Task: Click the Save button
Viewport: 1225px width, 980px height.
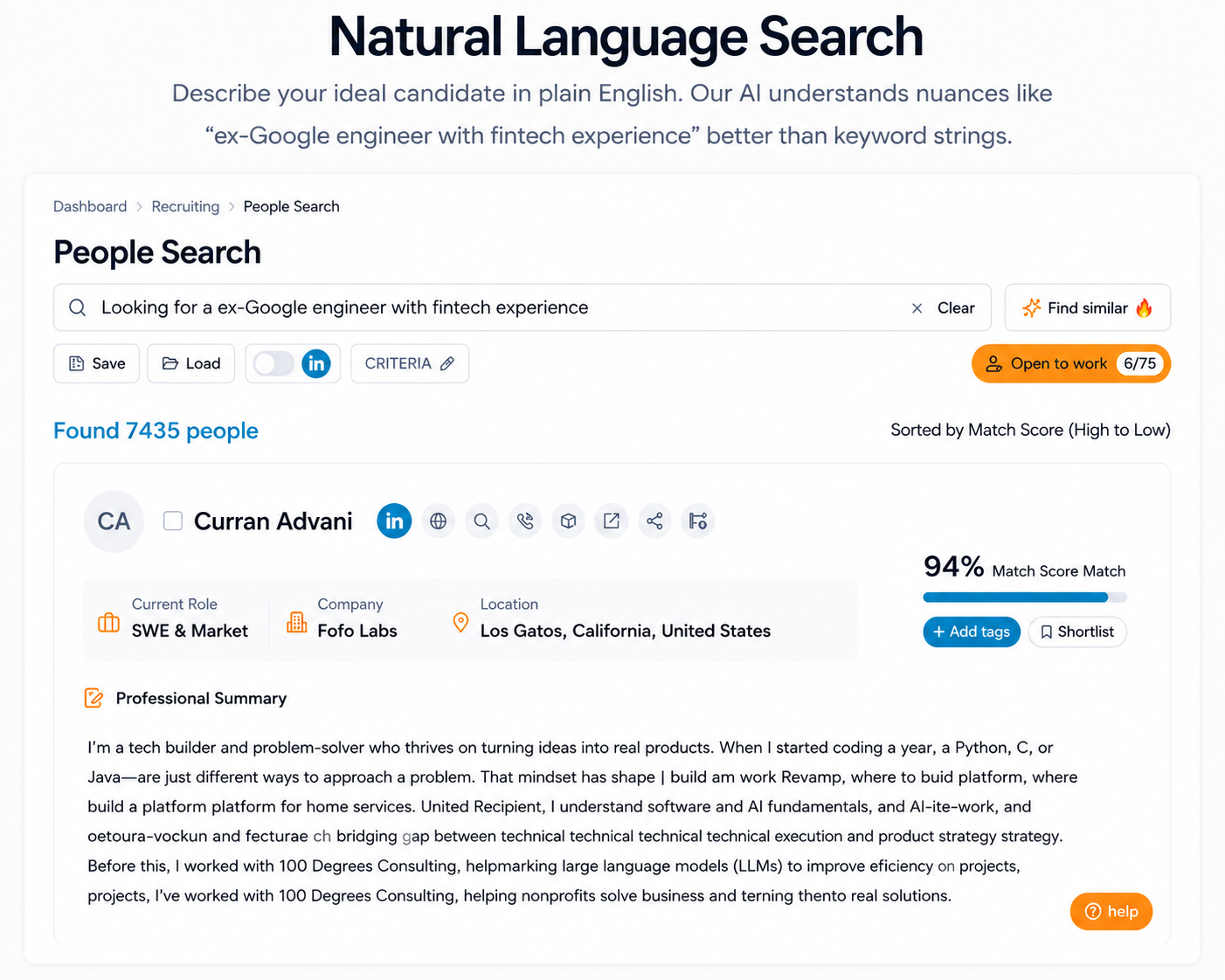Action: pyautogui.click(x=97, y=363)
